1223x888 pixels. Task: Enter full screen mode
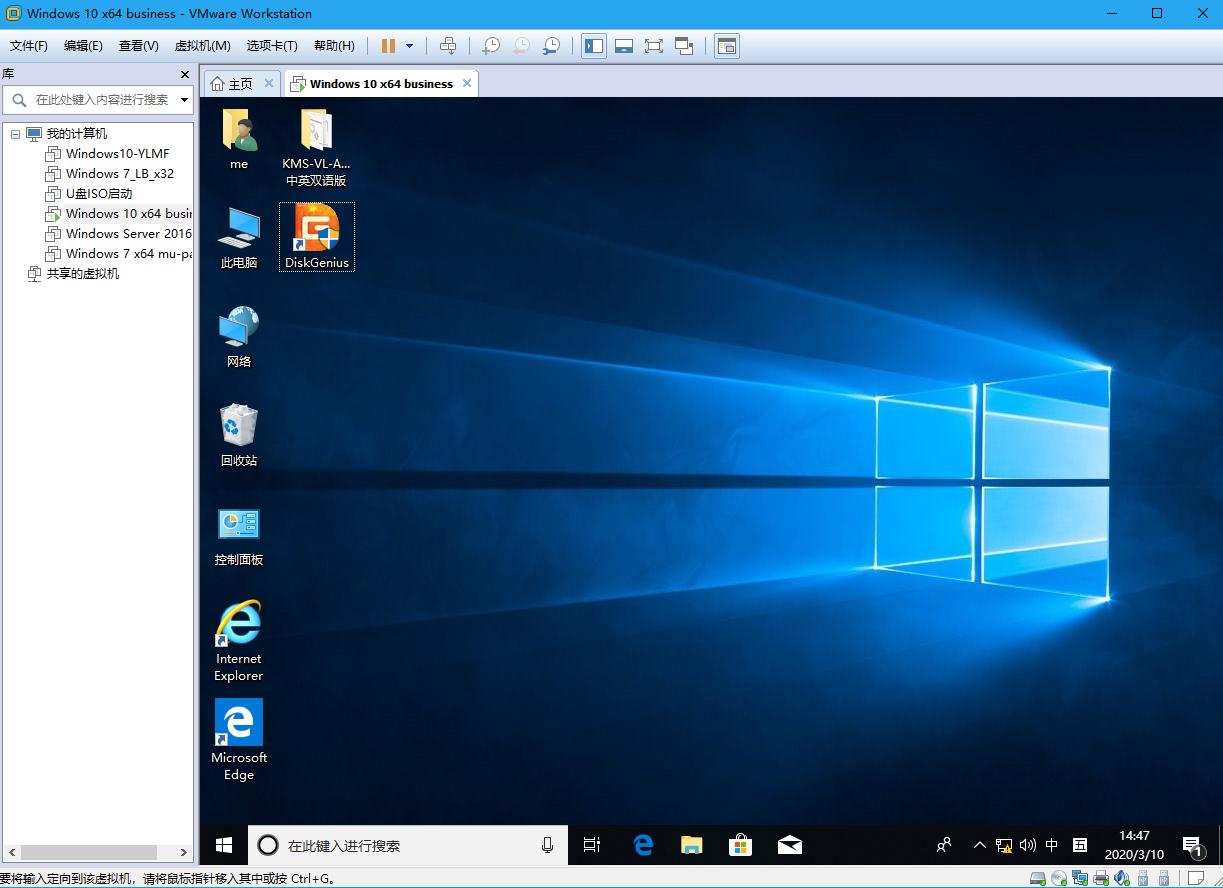(x=653, y=46)
